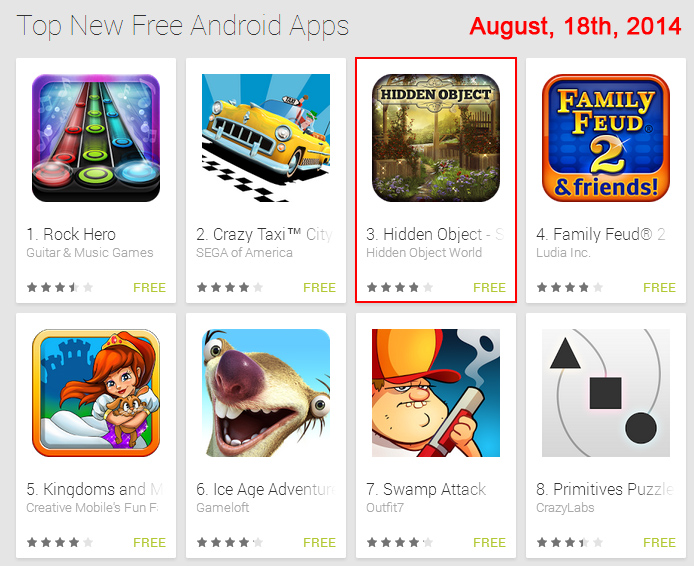Select the Ice Age Adventures sloth icon

tap(266, 393)
